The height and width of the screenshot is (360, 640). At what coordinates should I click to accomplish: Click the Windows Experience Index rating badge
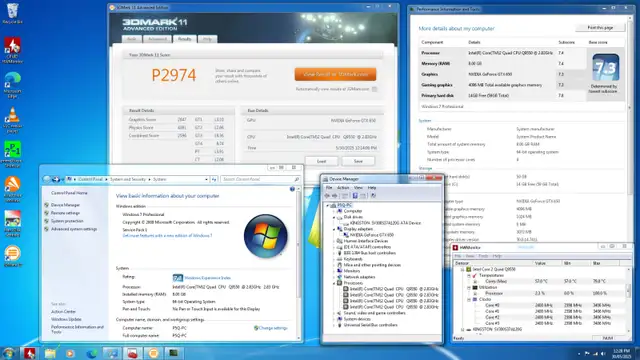click(x=178, y=278)
